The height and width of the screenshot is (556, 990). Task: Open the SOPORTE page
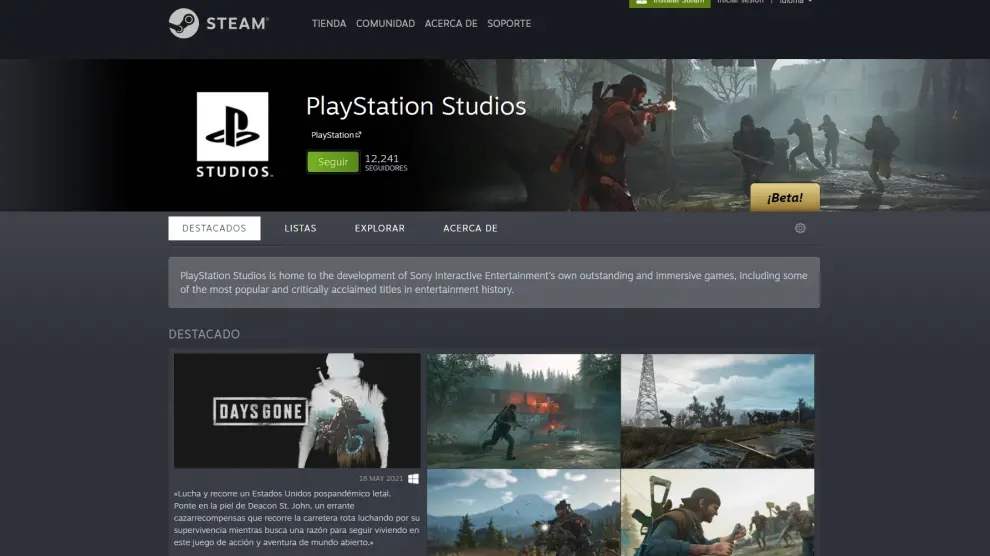click(x=509, y=23)
